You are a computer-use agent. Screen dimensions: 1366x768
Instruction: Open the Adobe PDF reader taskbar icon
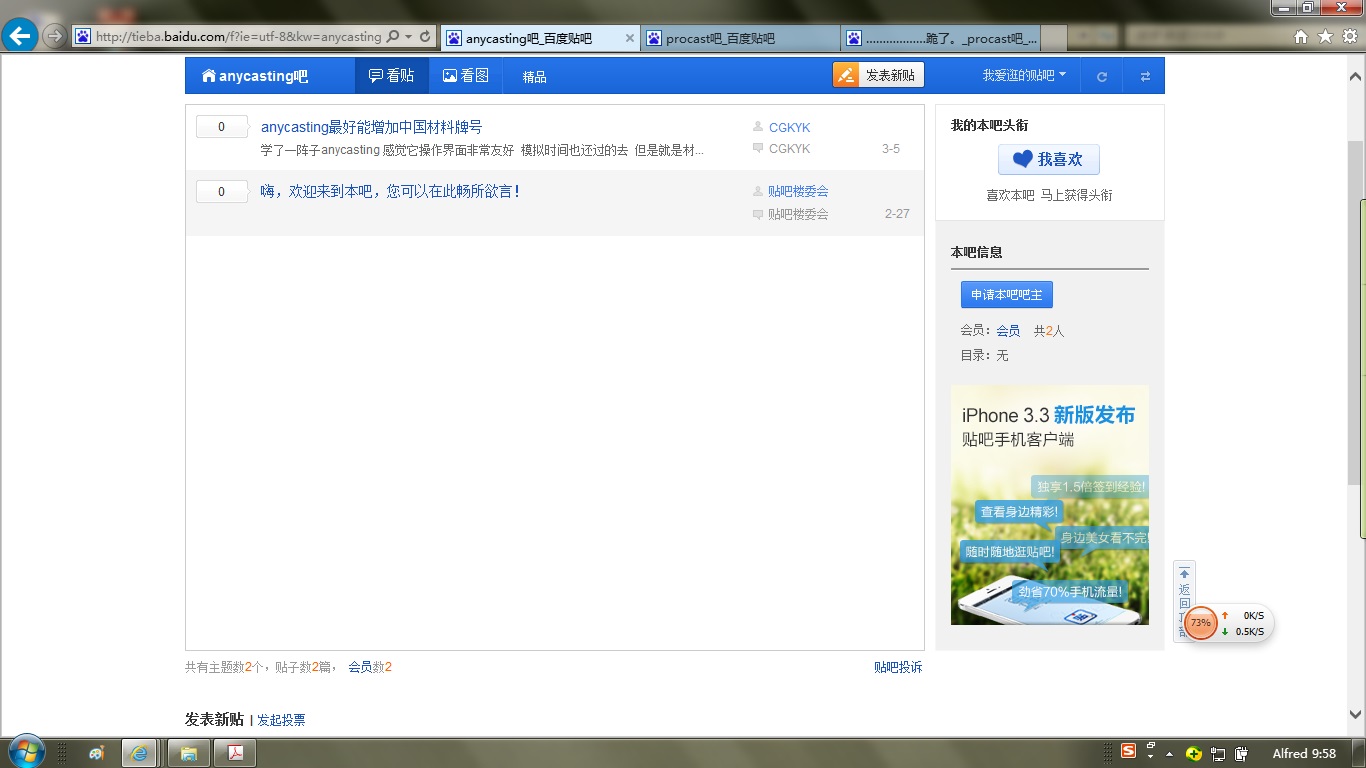click(x=237, y=753)
